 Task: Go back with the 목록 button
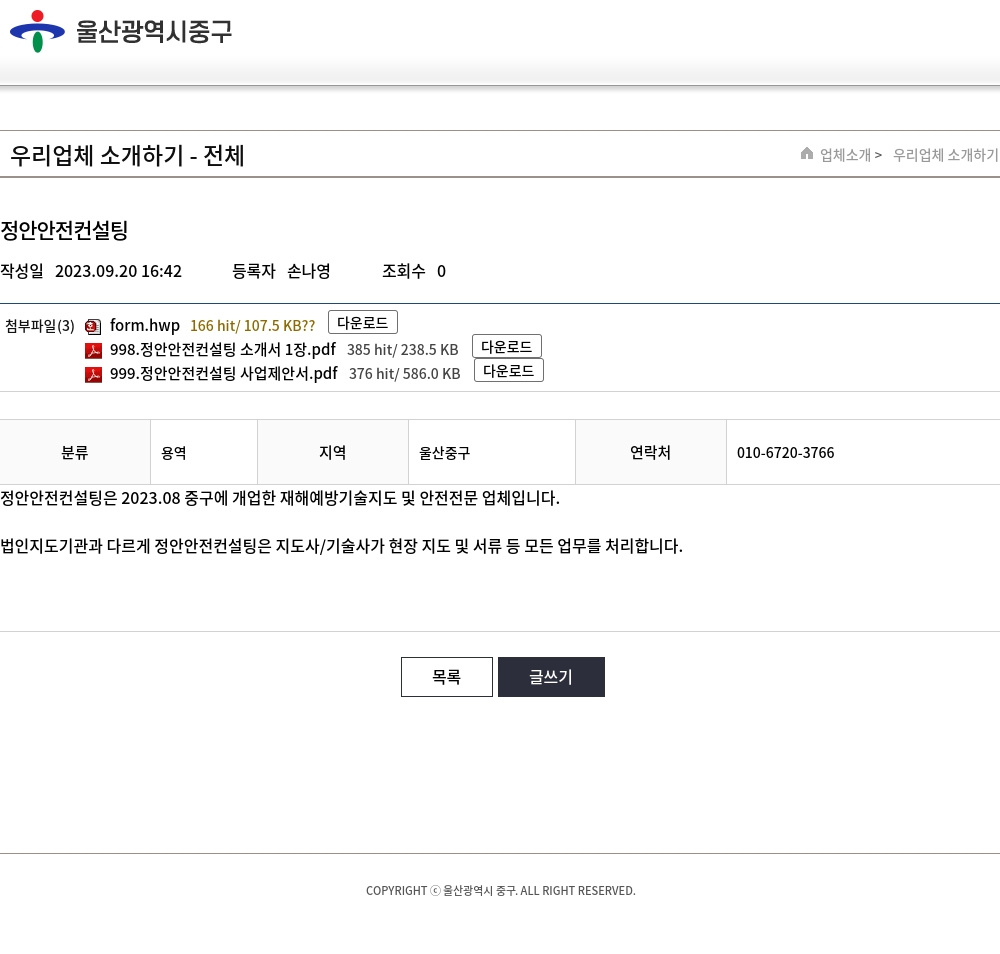point(446,677)
